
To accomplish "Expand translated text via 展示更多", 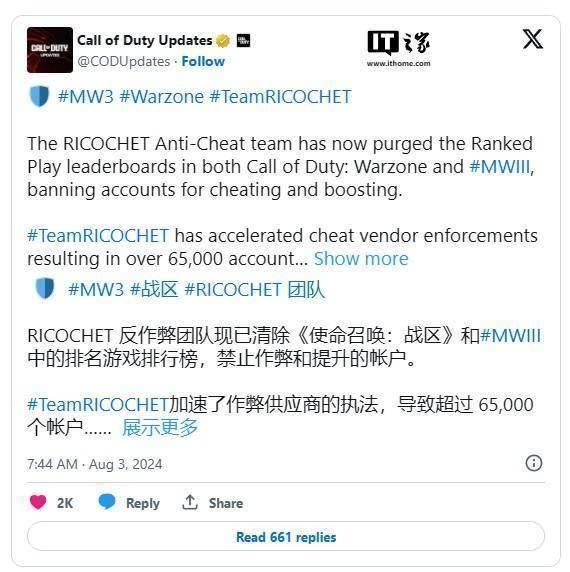I will pyautogui.click(x=160, y=427).
